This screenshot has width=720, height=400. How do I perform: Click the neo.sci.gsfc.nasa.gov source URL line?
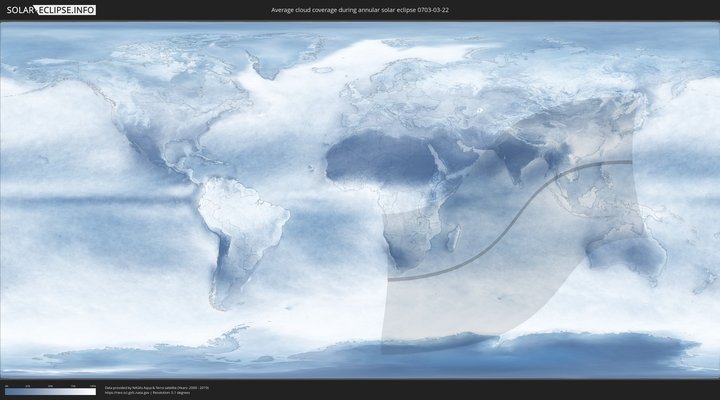(147, 393)
